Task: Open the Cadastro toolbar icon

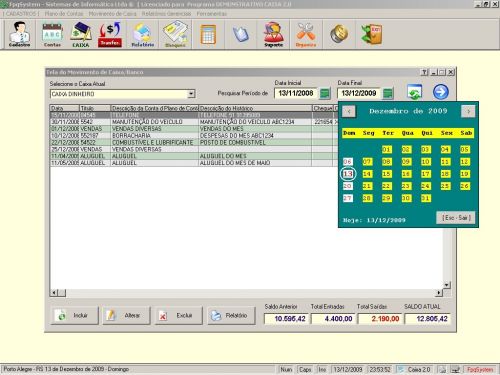Action: pos(20,34)
